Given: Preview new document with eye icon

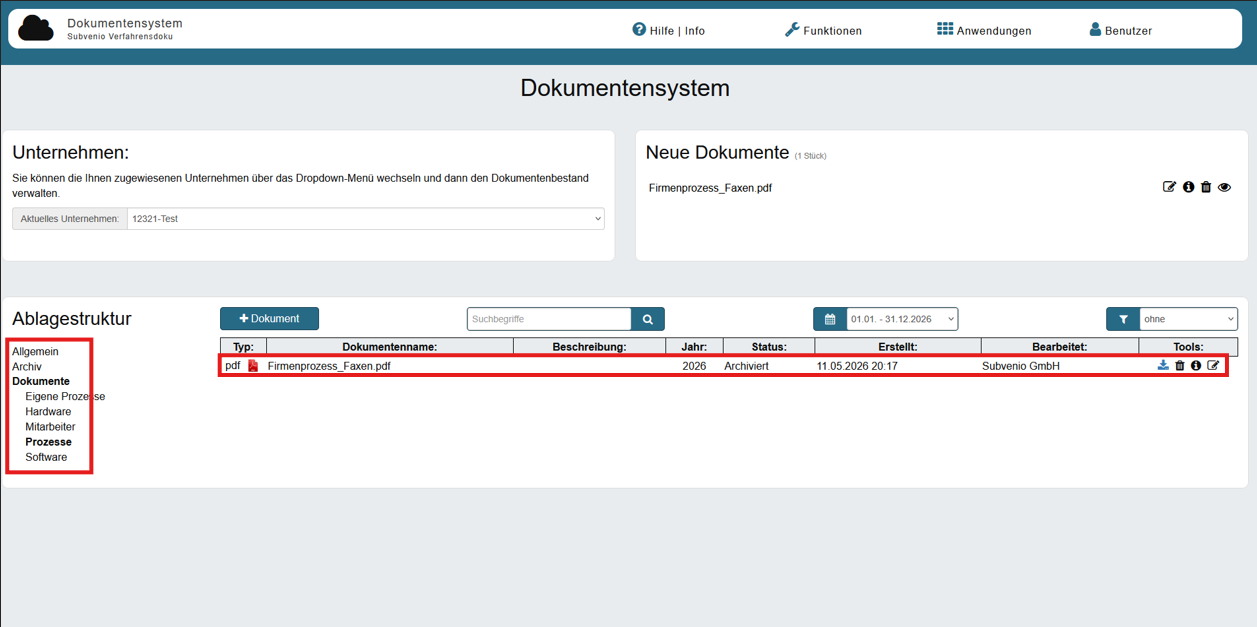Looking at the screenshot, I should (x=1224, y=187).
